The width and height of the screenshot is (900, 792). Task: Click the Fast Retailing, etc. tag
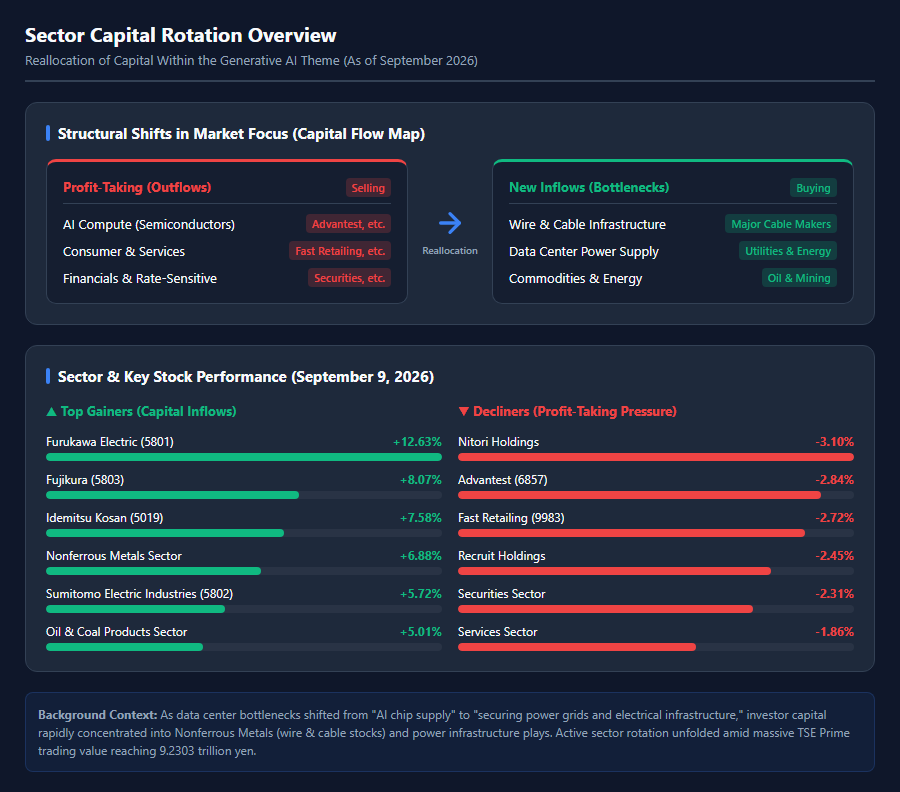(340, 251)
